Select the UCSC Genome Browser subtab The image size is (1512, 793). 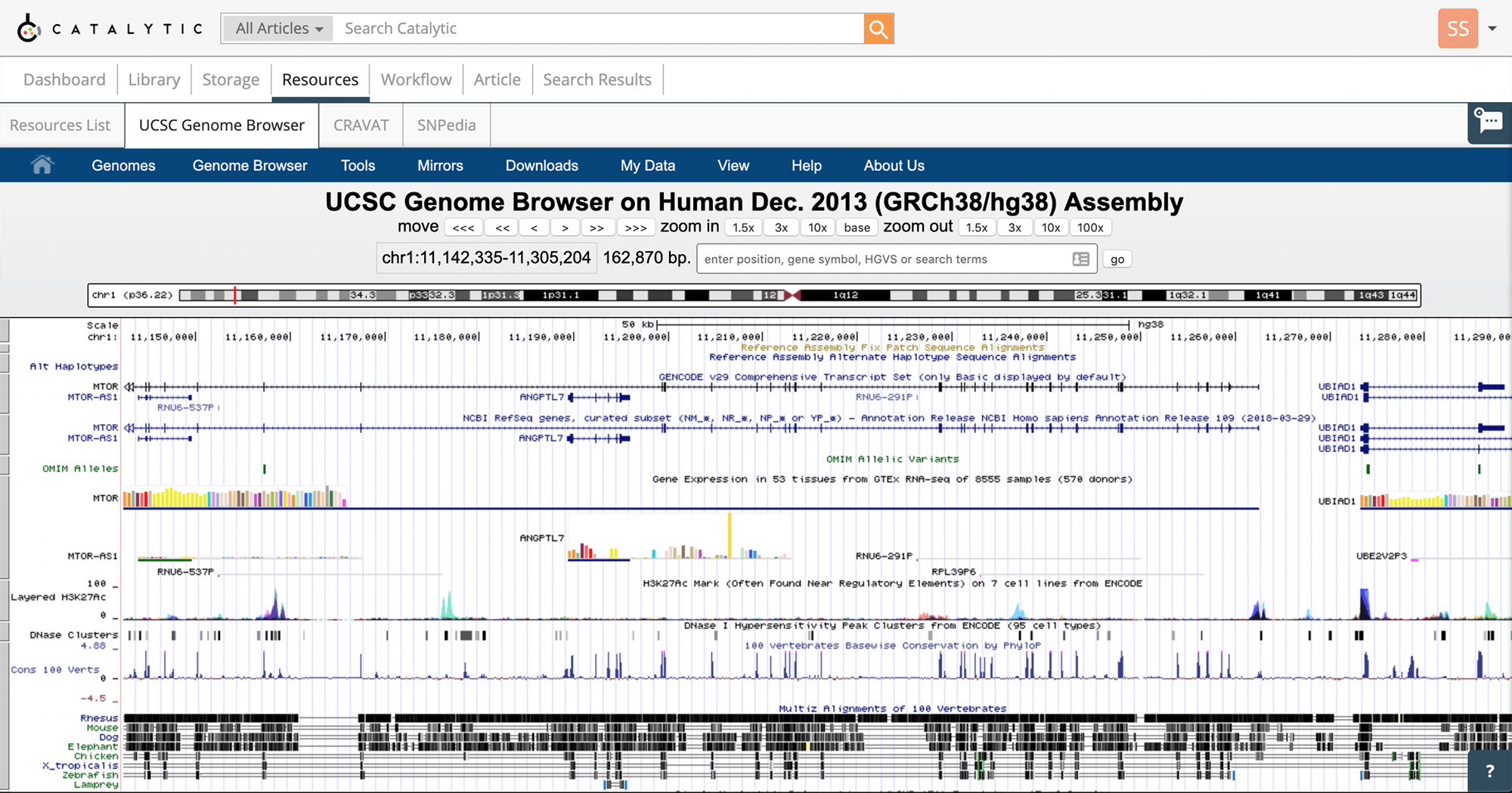[x=222, y=125]
